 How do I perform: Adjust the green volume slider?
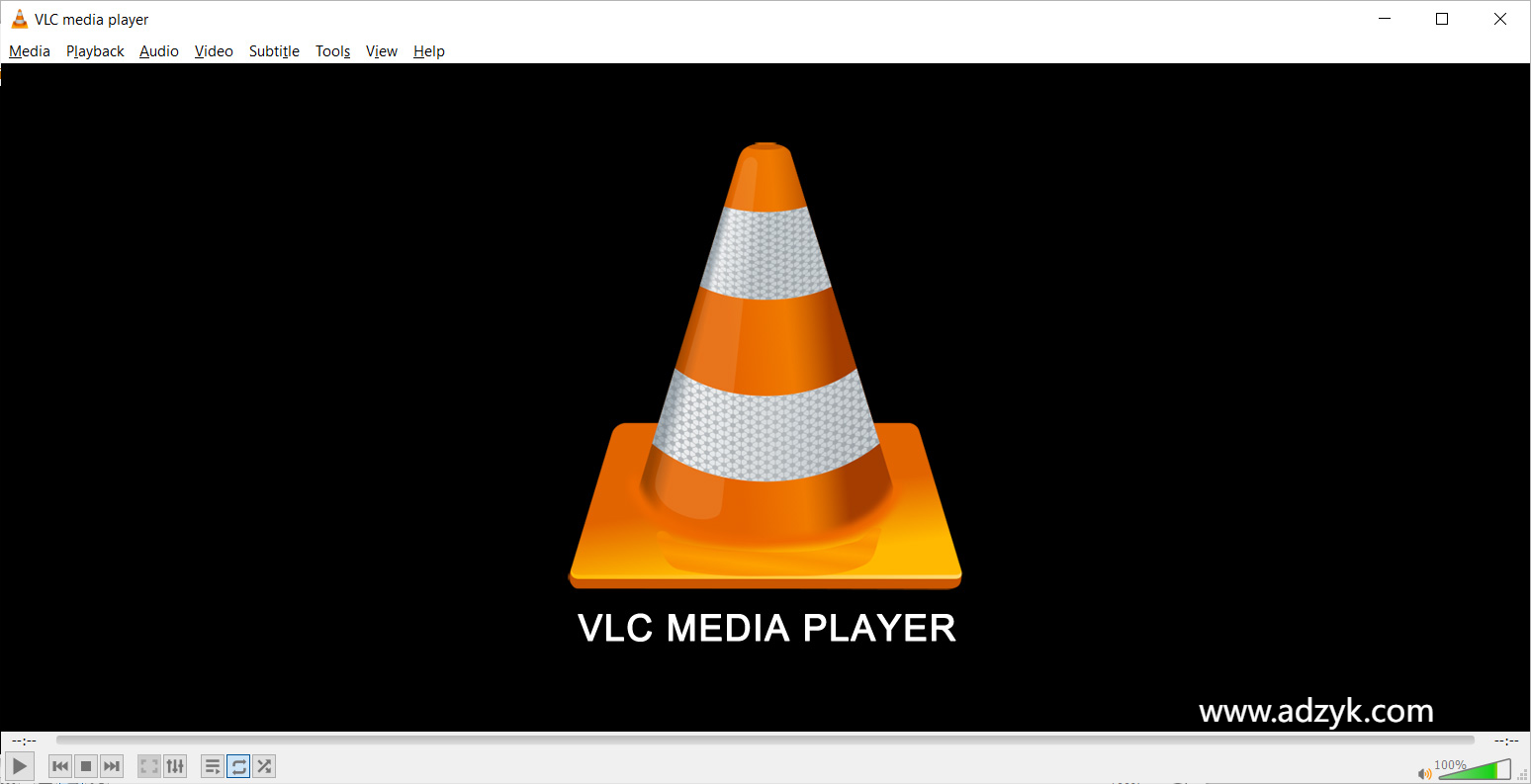pos(1474,769)
